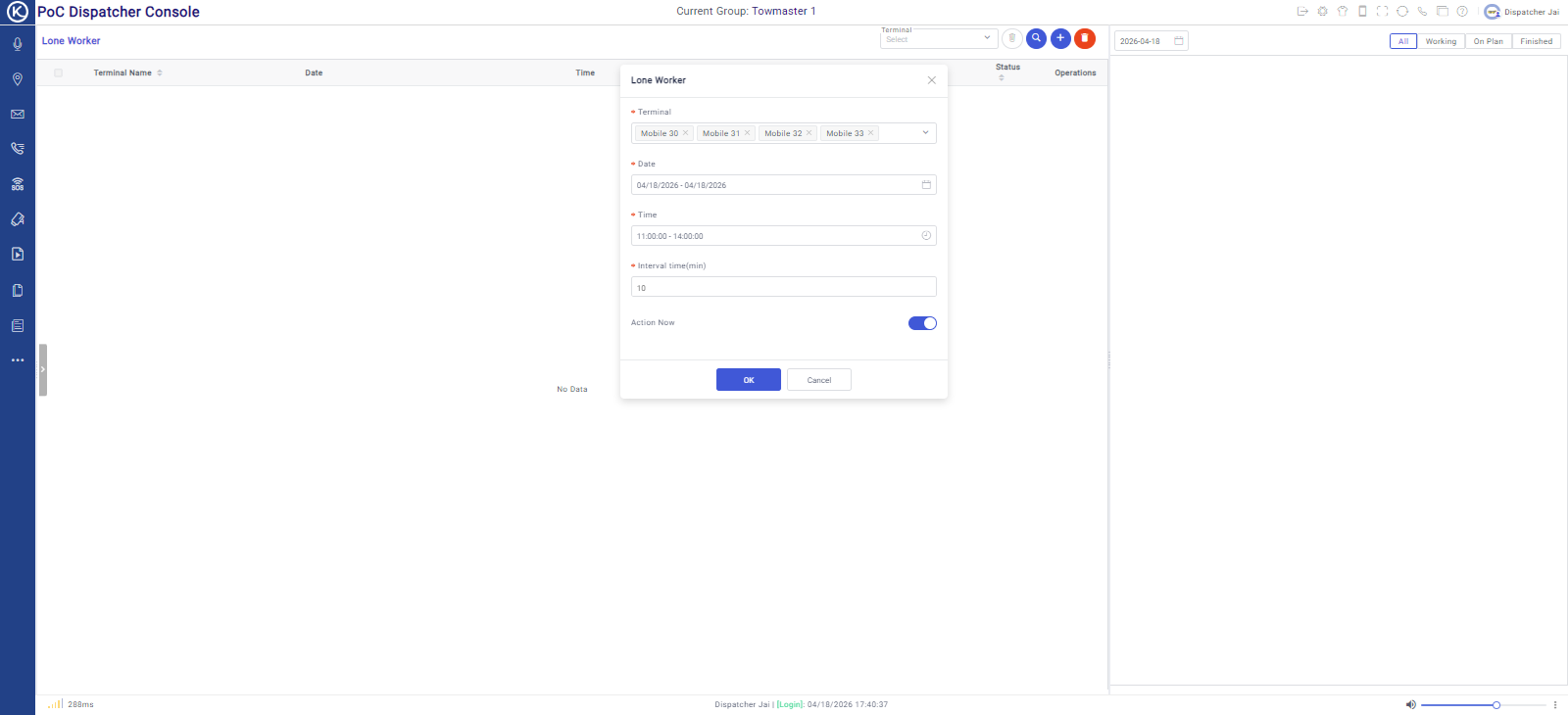This screenshot has width=1568, height=715.
Task: Open the surveillance camera icon in sidebar
Action: point(18,219)
